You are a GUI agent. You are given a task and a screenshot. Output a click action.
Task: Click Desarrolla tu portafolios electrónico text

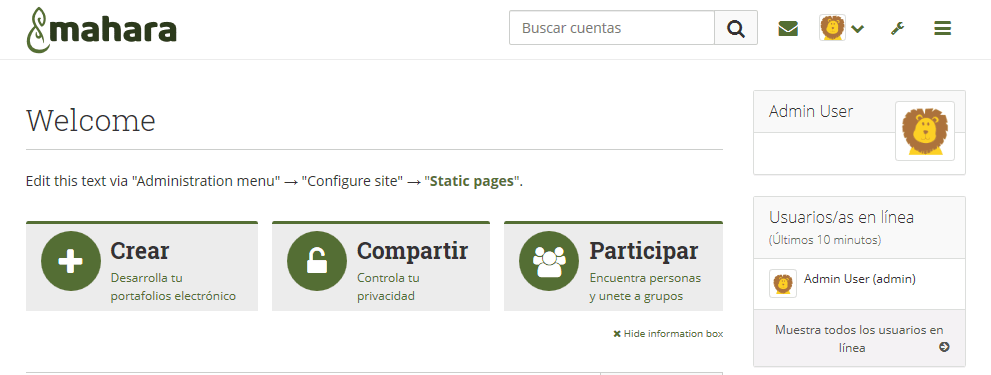tap(173, 287)
